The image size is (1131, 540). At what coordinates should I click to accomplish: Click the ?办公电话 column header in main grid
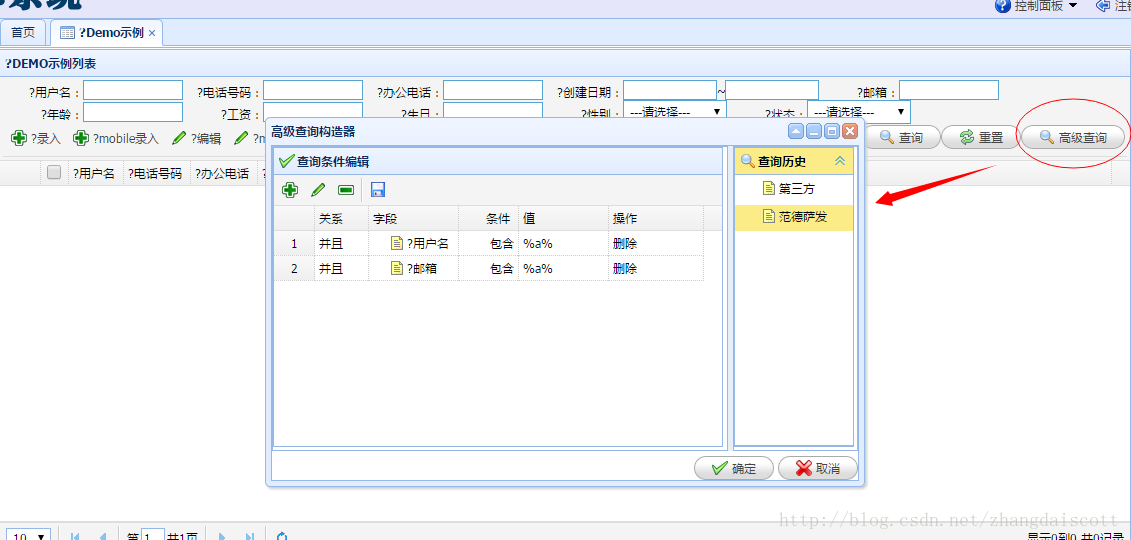tap(222, 173)
